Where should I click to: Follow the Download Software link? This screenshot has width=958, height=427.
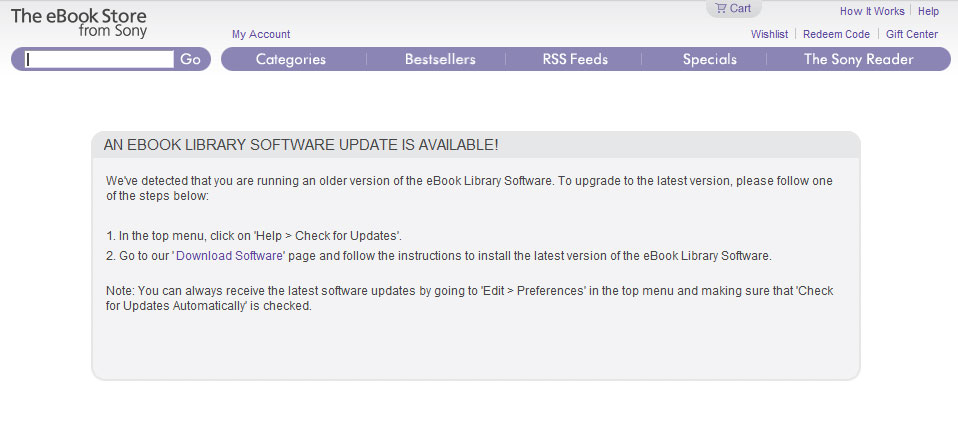[x=229, y=256]
